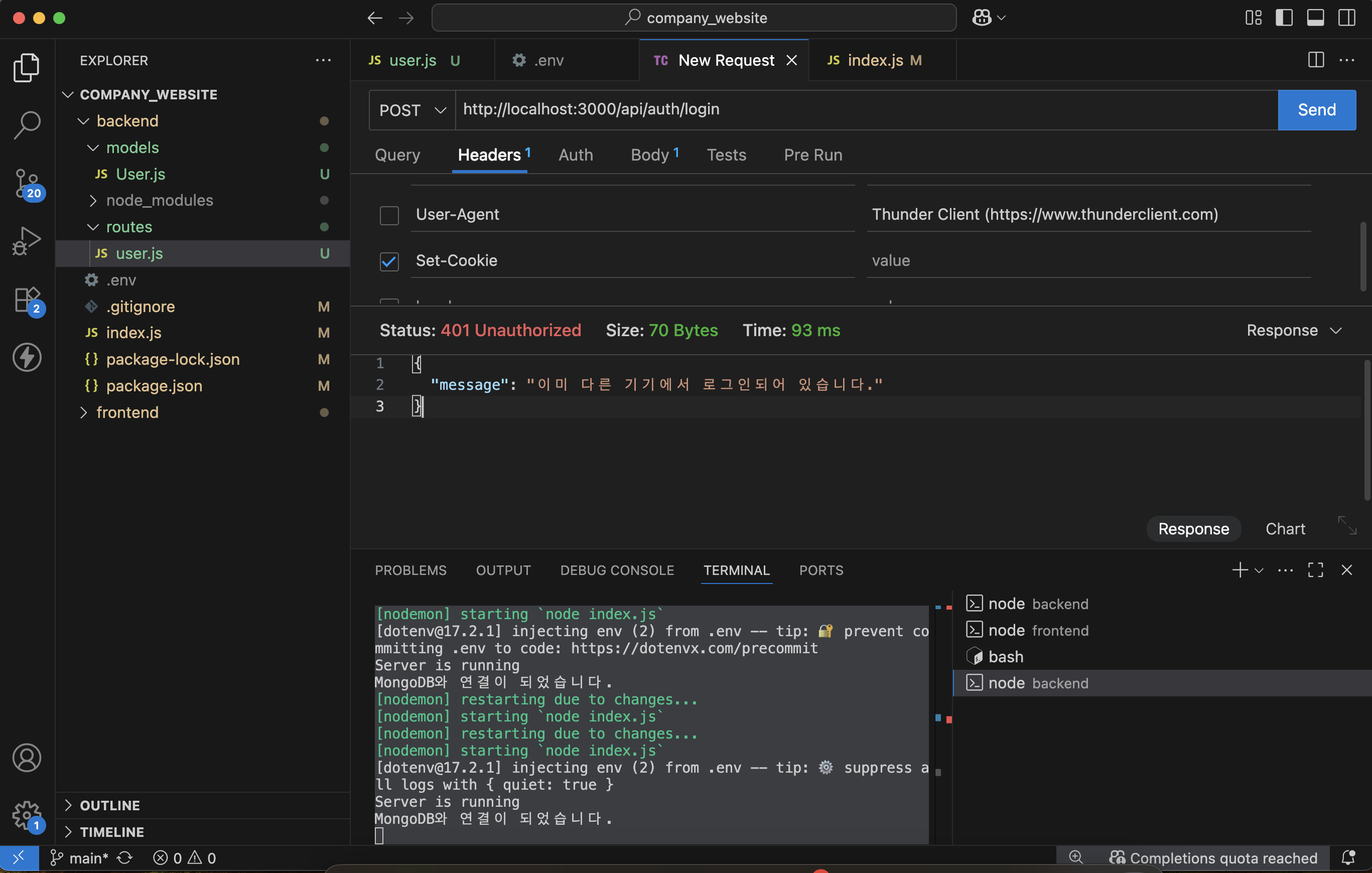Switch to the PROBLEMS panel tab
Image resolution: width=1372 pixels, height=873 pixels.
click(410, 570)
